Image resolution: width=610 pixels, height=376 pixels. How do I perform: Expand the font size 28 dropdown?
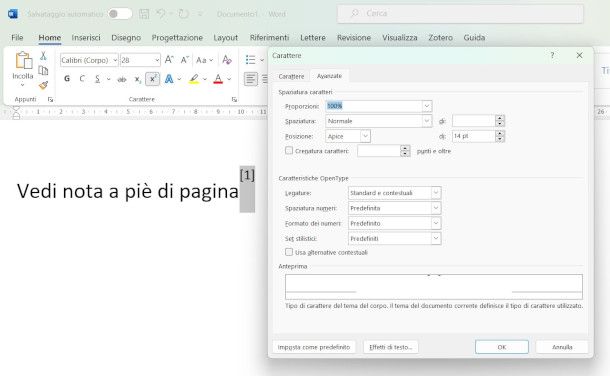157,60
